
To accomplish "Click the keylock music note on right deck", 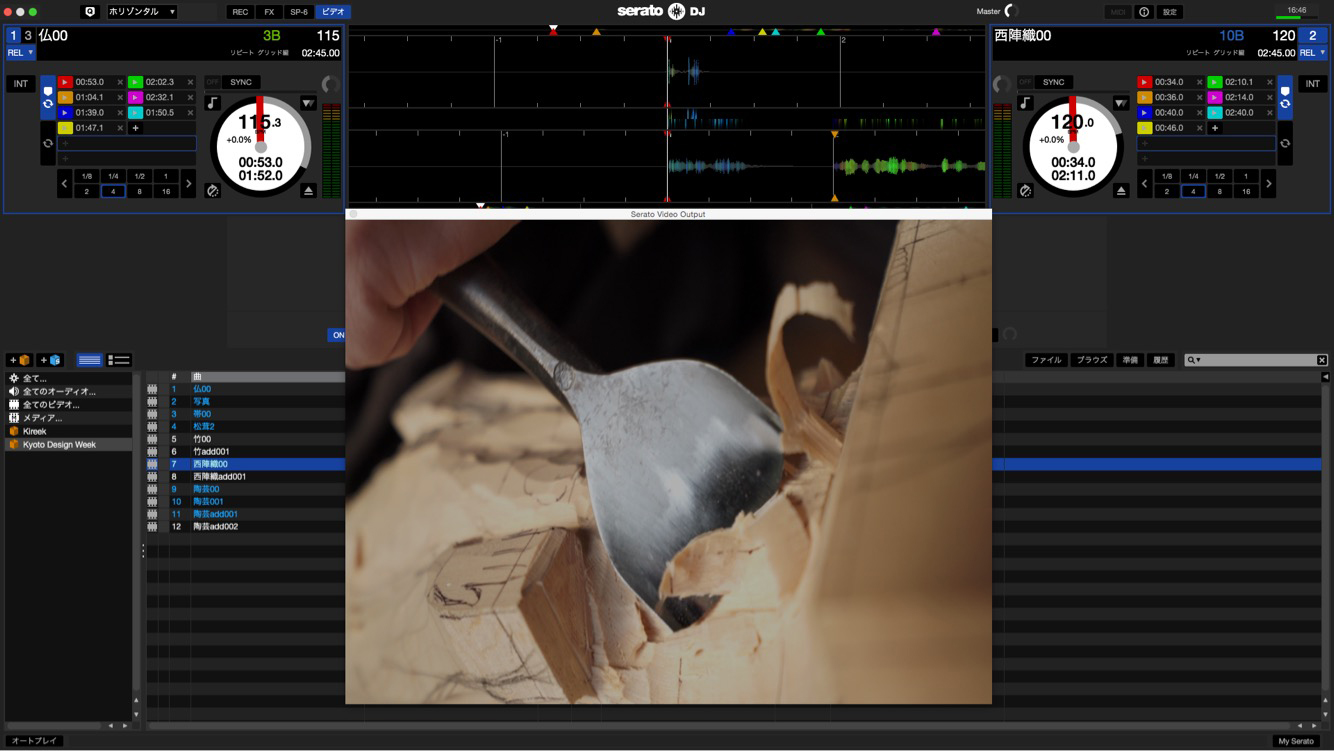I will (1025, 103).
